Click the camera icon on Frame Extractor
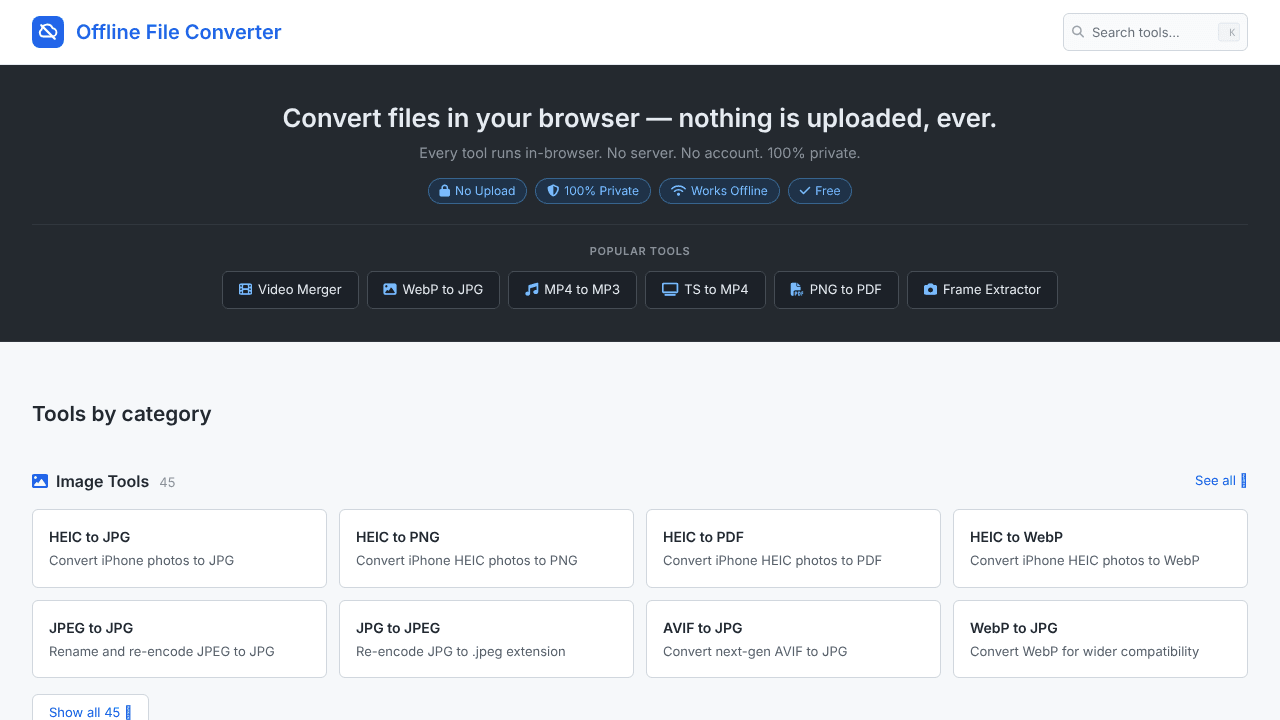This screenshot has height=720, width=1280. pos(931,290)
